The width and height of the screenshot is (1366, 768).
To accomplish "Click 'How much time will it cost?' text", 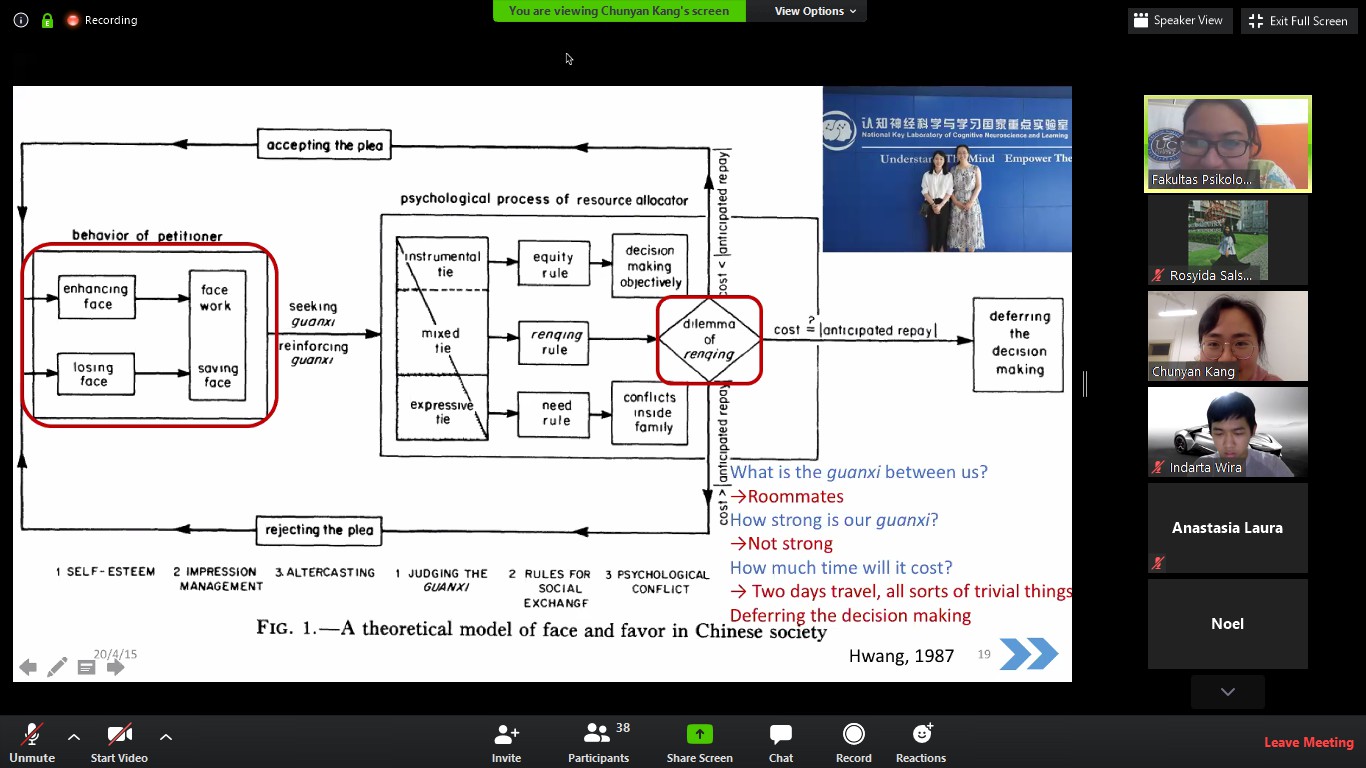I will coord(841,567).
